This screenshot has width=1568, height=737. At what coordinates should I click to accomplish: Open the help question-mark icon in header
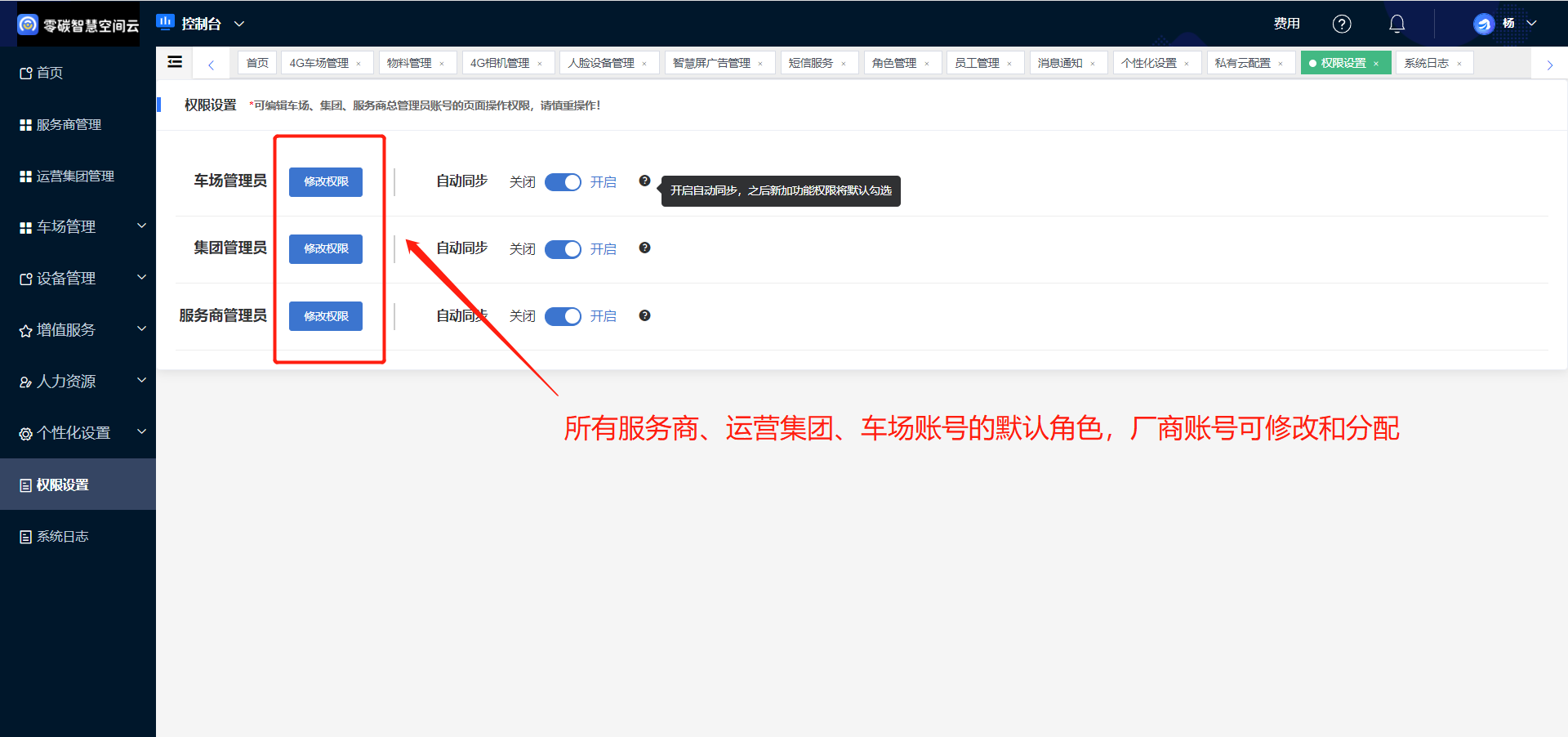pos(1342,24)
